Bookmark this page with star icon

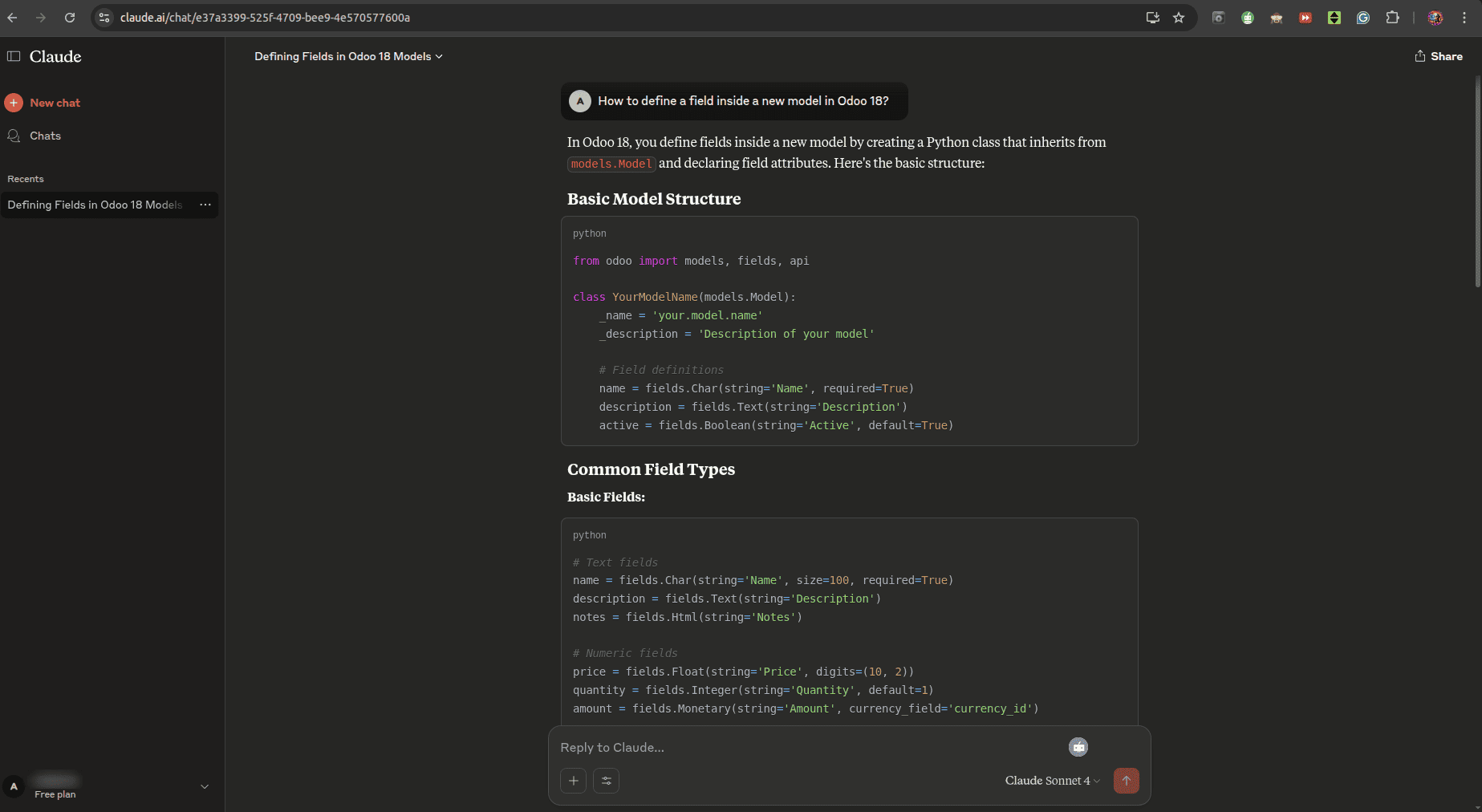(1179, 18)
